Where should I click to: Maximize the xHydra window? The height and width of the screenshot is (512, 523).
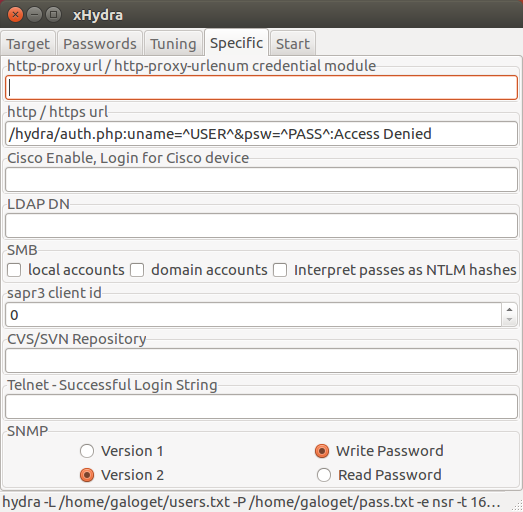click(53, 15)
